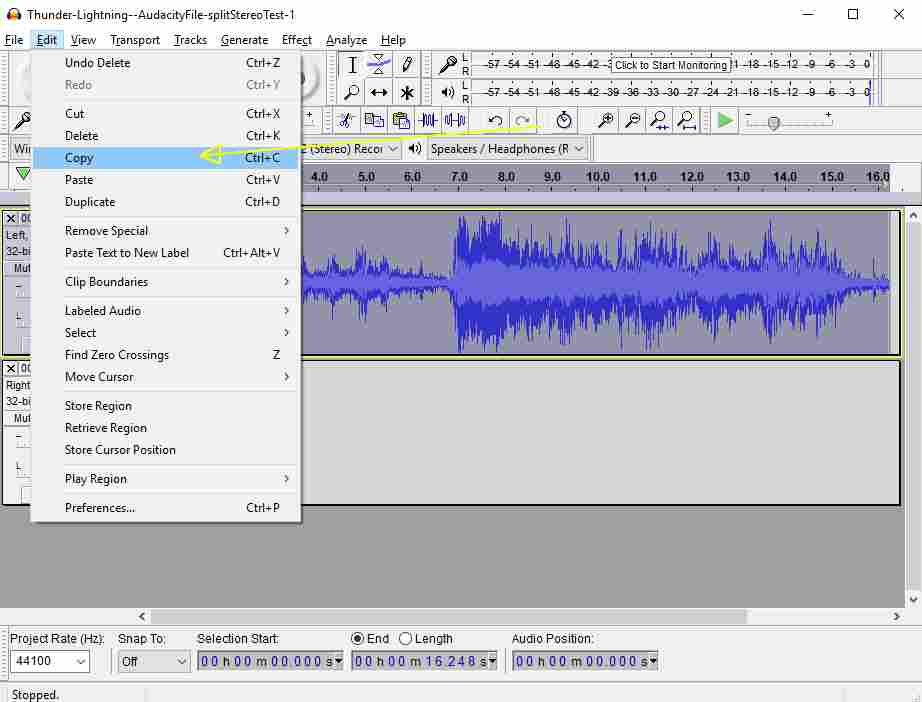Select the Multi-Tool asterisk icon
The width and height of the screenshot is (922, 702).
click(406, 92)
